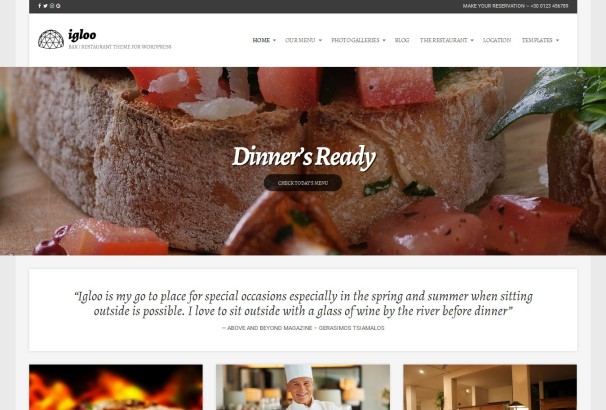Expand the Home menu arrow
The width and height of the screenshot is (606, 410).
click(x=274, y=40)
